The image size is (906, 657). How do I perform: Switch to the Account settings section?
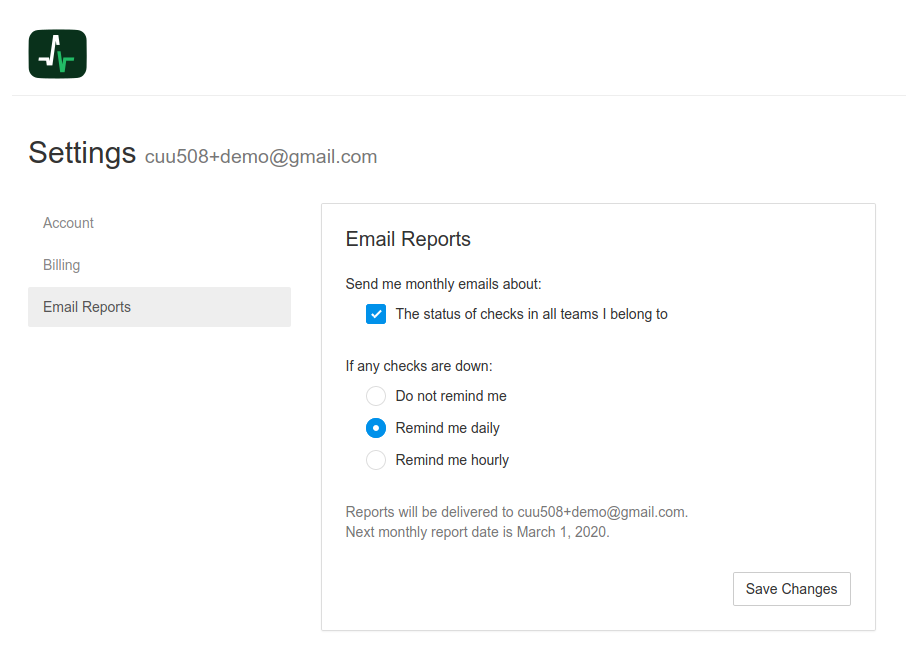tap(68, 222)
